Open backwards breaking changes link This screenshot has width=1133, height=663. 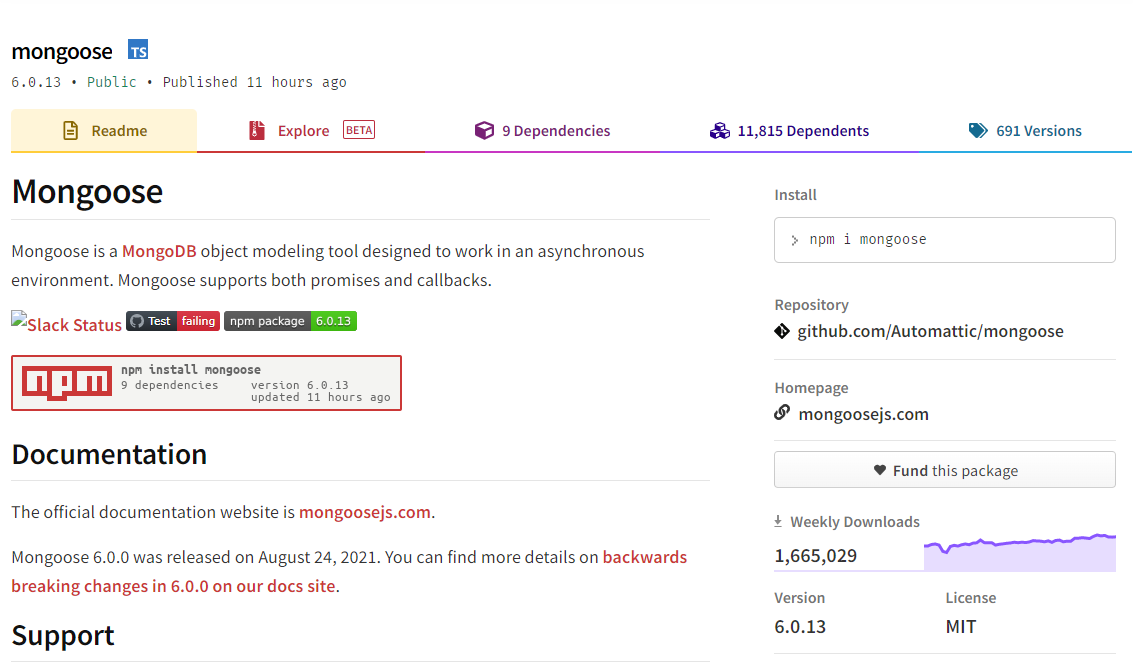pyautogui.click(x=349, y=571)
